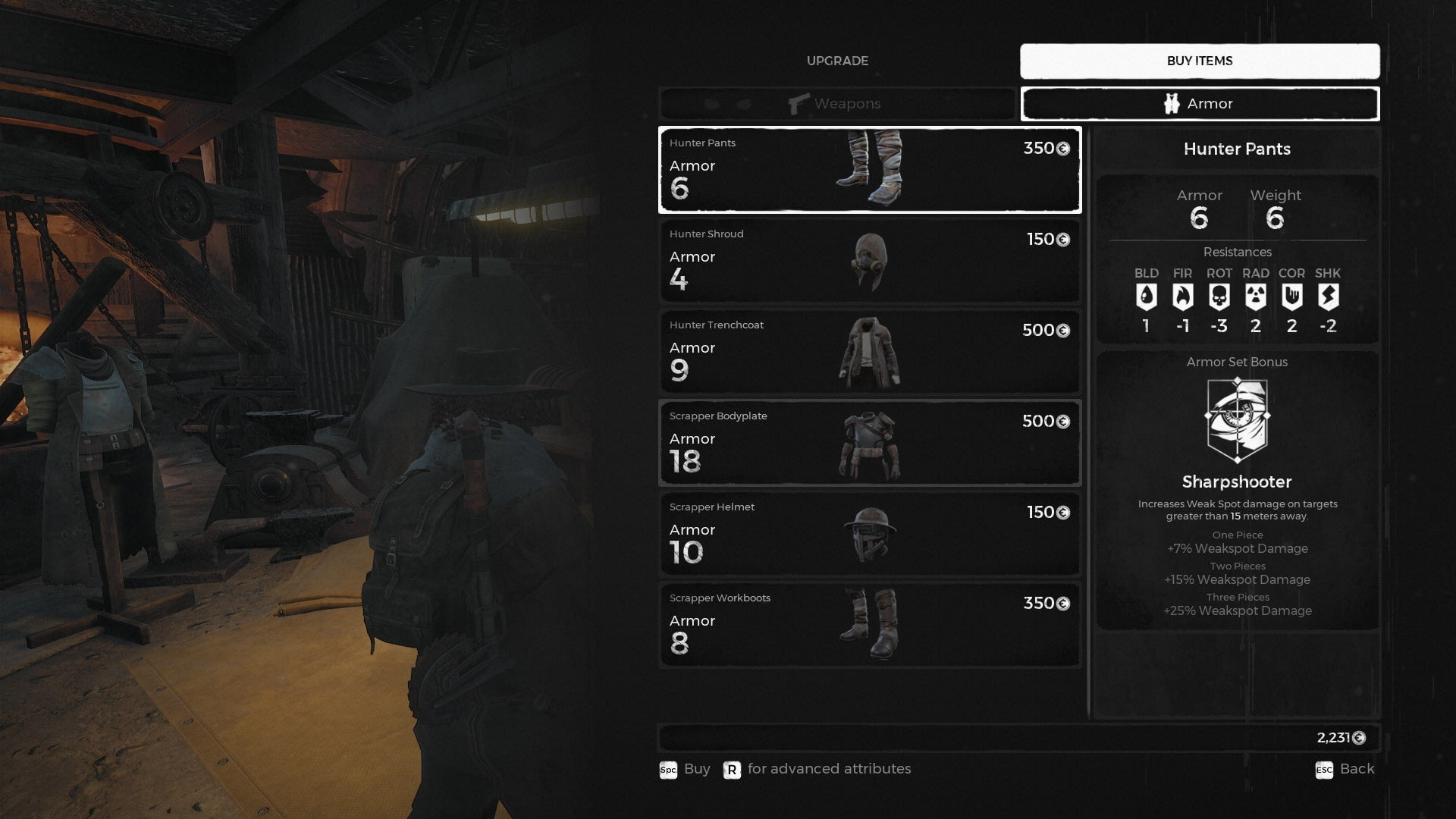The height and width of the screenshot is (819, 1456).
Task: Select the Hunter Shroud armor item
Action: click(868, 261)
